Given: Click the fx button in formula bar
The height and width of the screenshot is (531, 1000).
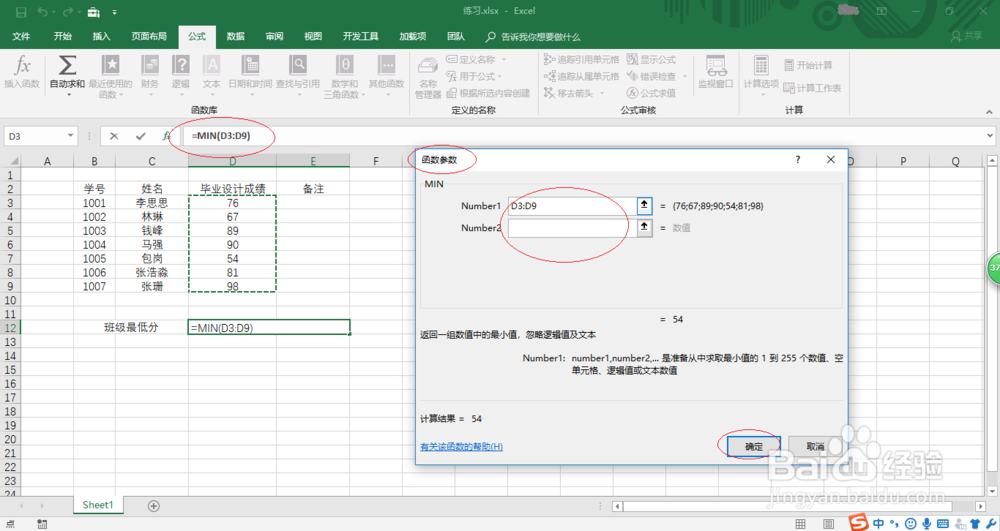Looking at the screenshot, I should point(166,136).
